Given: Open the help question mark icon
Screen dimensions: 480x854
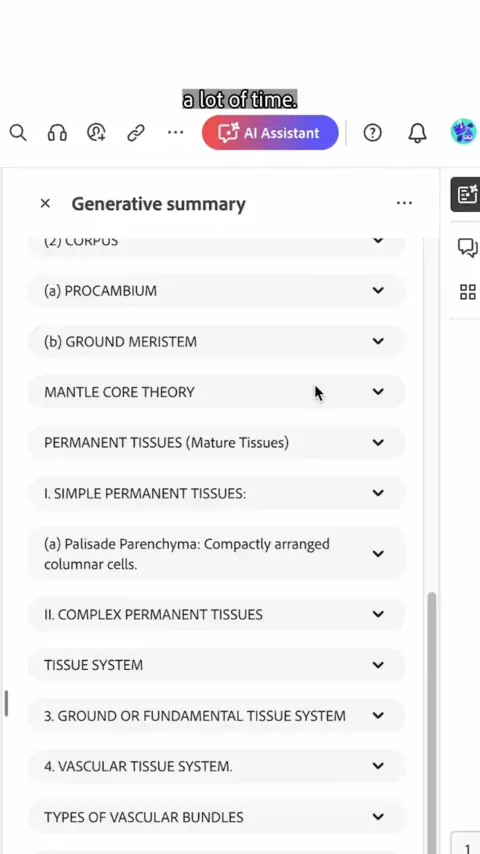Looking at the screenshot, I should click(x=373, y=132).
